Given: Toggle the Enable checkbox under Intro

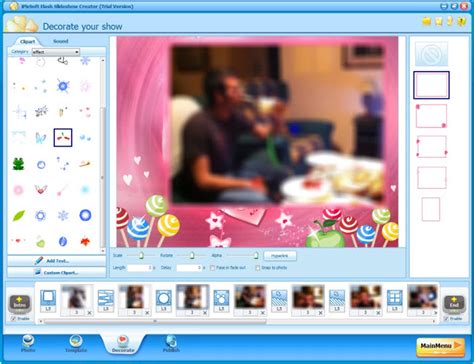Looking at the screenshot, I should tap(13, 319).
